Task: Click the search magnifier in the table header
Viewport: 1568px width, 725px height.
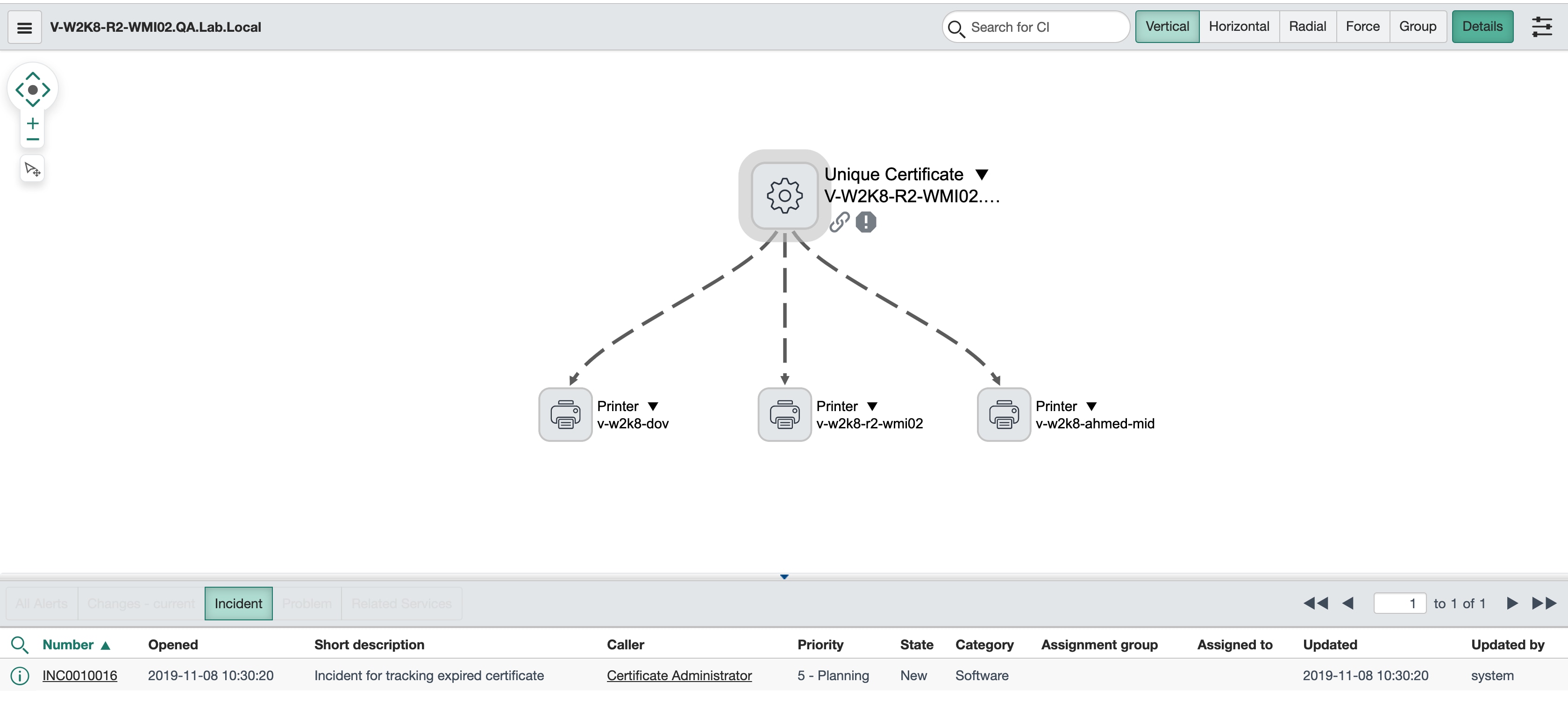Action: (x=20, y=645)
